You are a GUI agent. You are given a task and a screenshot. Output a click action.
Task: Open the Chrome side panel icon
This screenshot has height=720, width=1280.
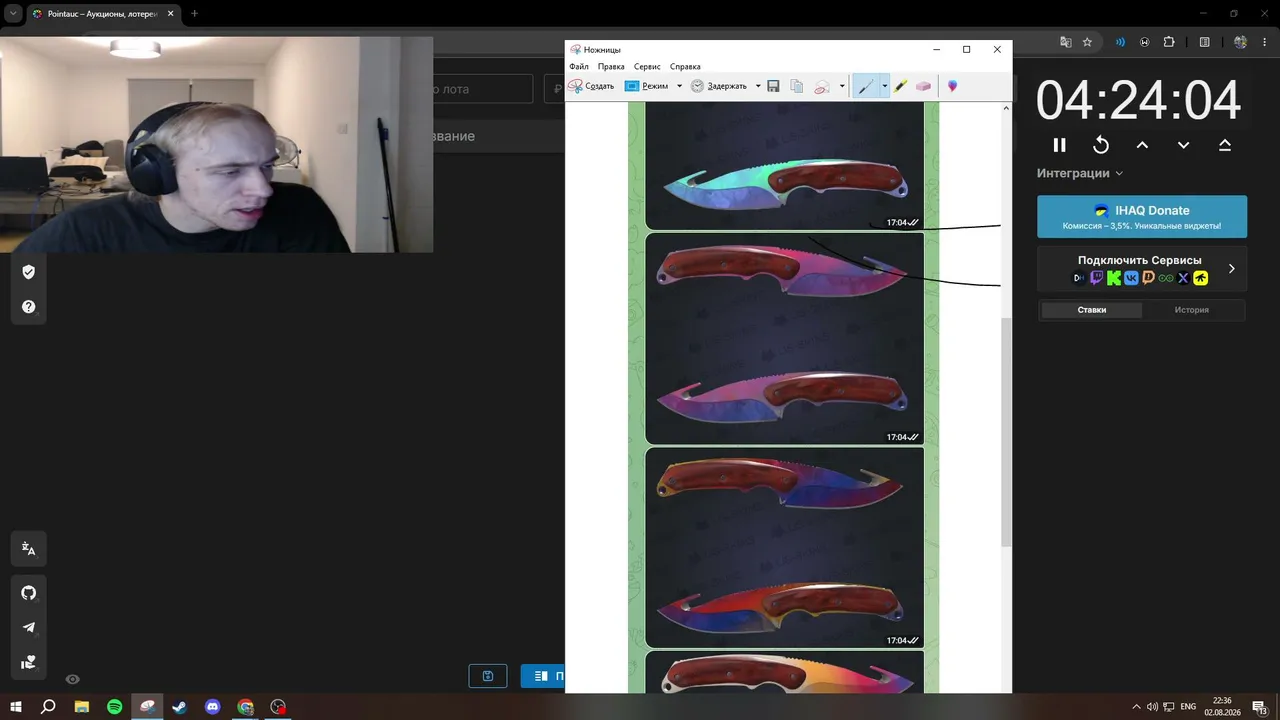click(1205, 42)
